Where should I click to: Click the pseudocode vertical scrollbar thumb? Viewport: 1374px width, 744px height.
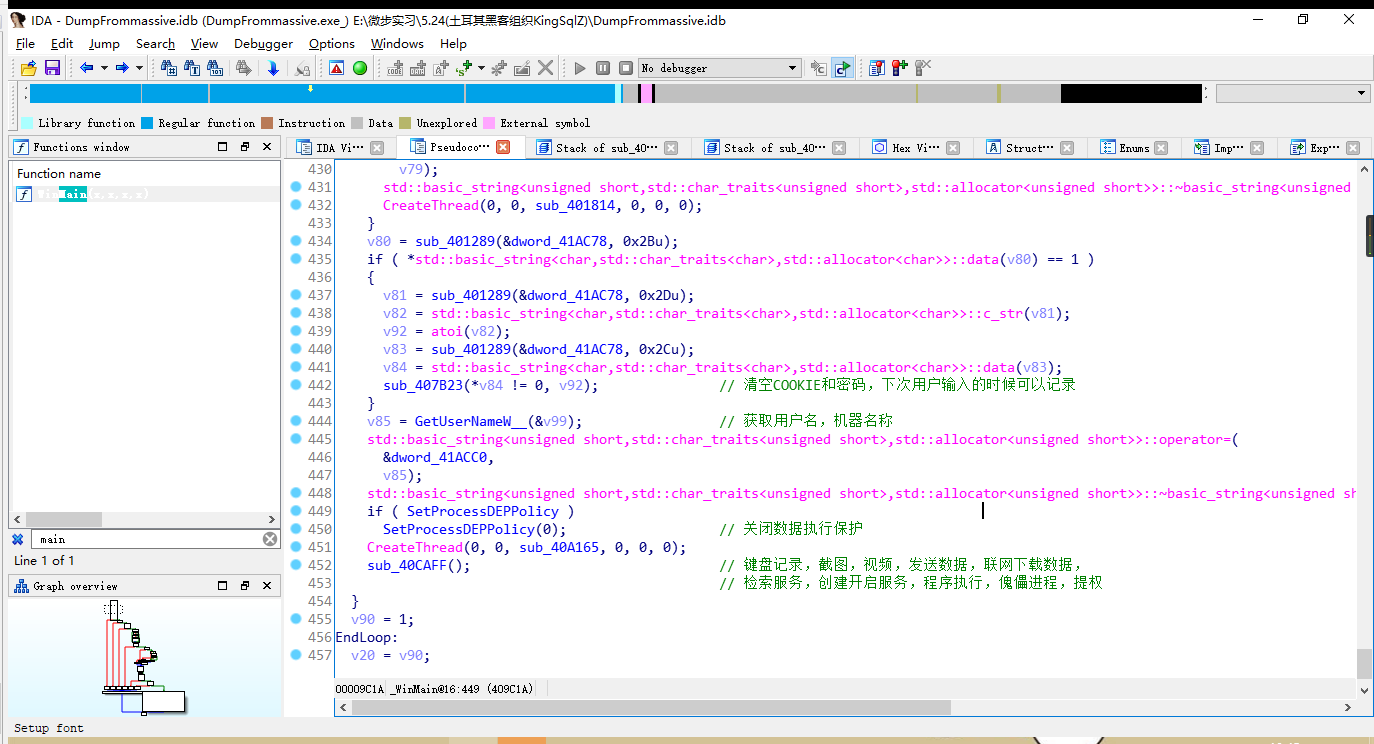[1365, 664]
